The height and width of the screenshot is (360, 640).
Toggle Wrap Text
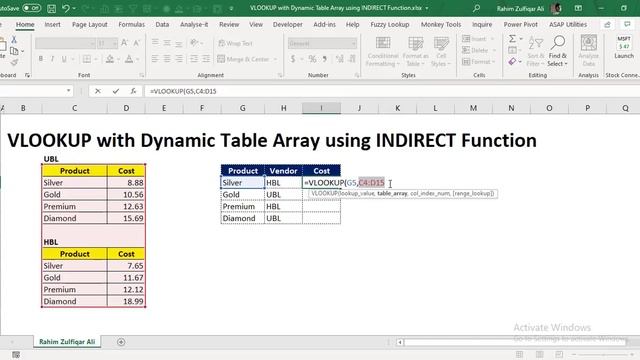click(x=236, y=43)
